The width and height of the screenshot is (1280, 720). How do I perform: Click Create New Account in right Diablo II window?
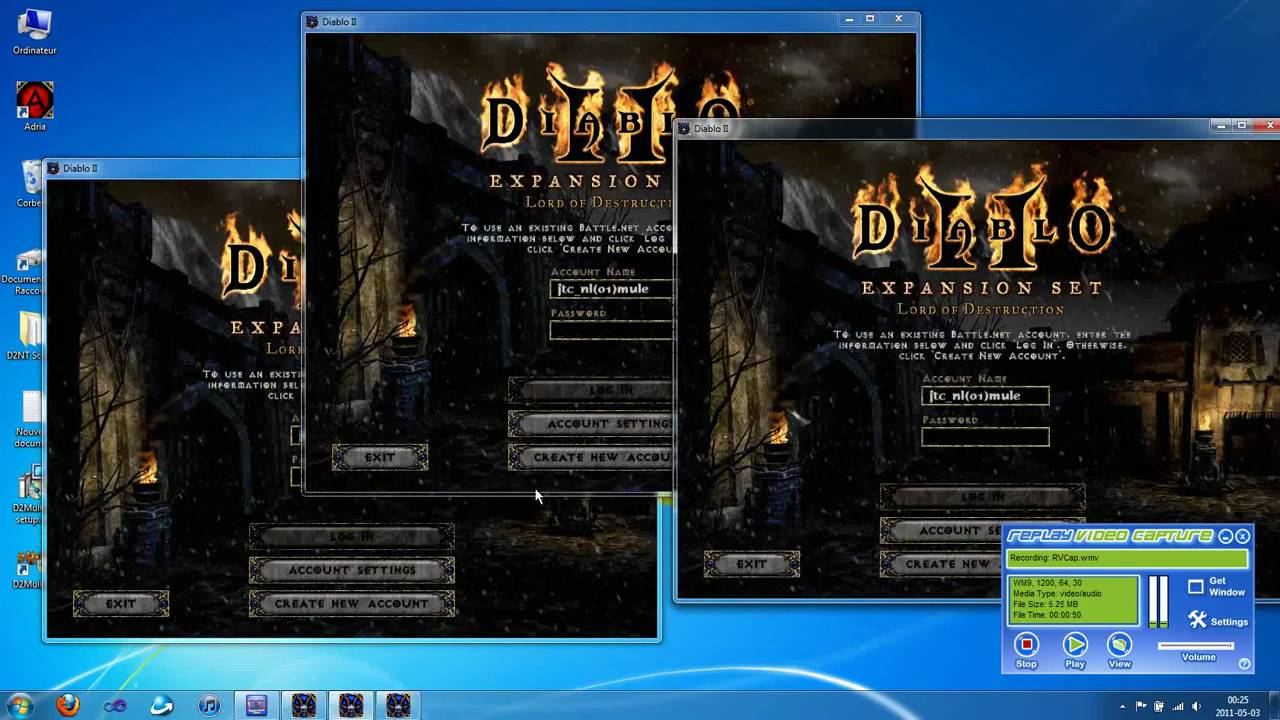[942, 564]
